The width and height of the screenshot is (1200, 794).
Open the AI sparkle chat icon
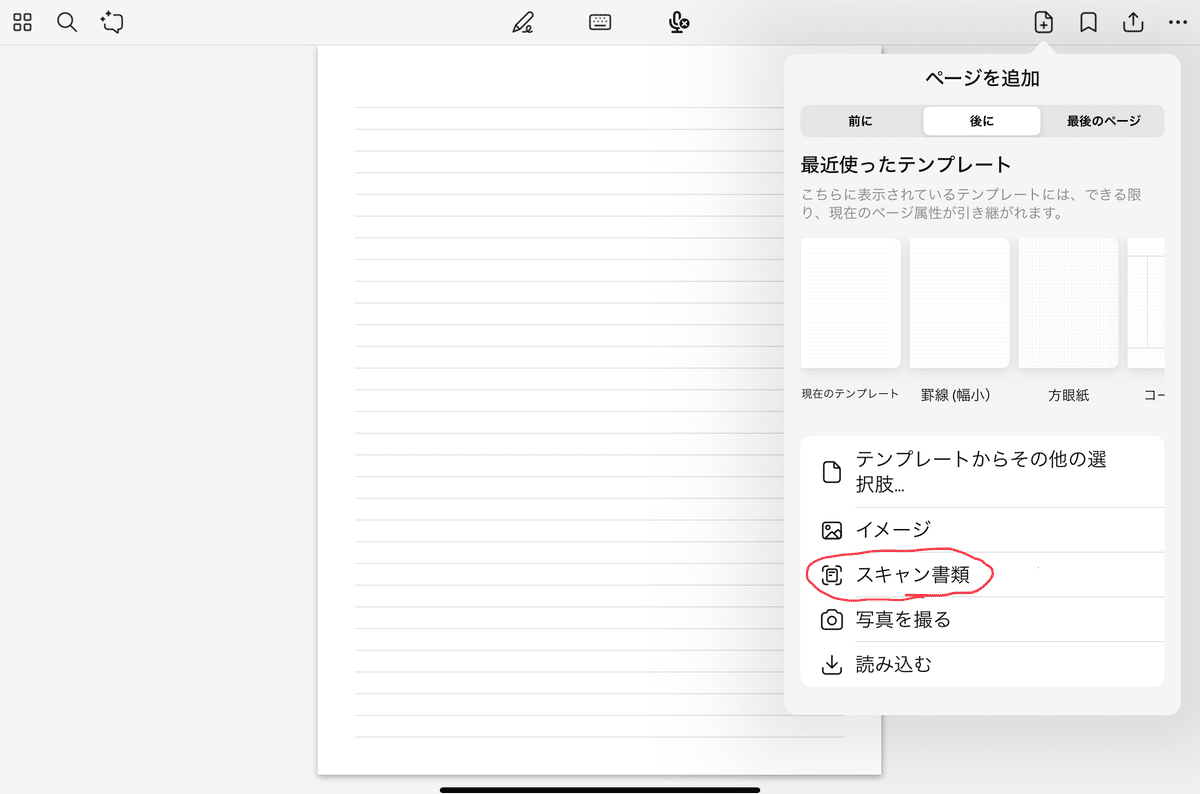(x=112, y=22)
